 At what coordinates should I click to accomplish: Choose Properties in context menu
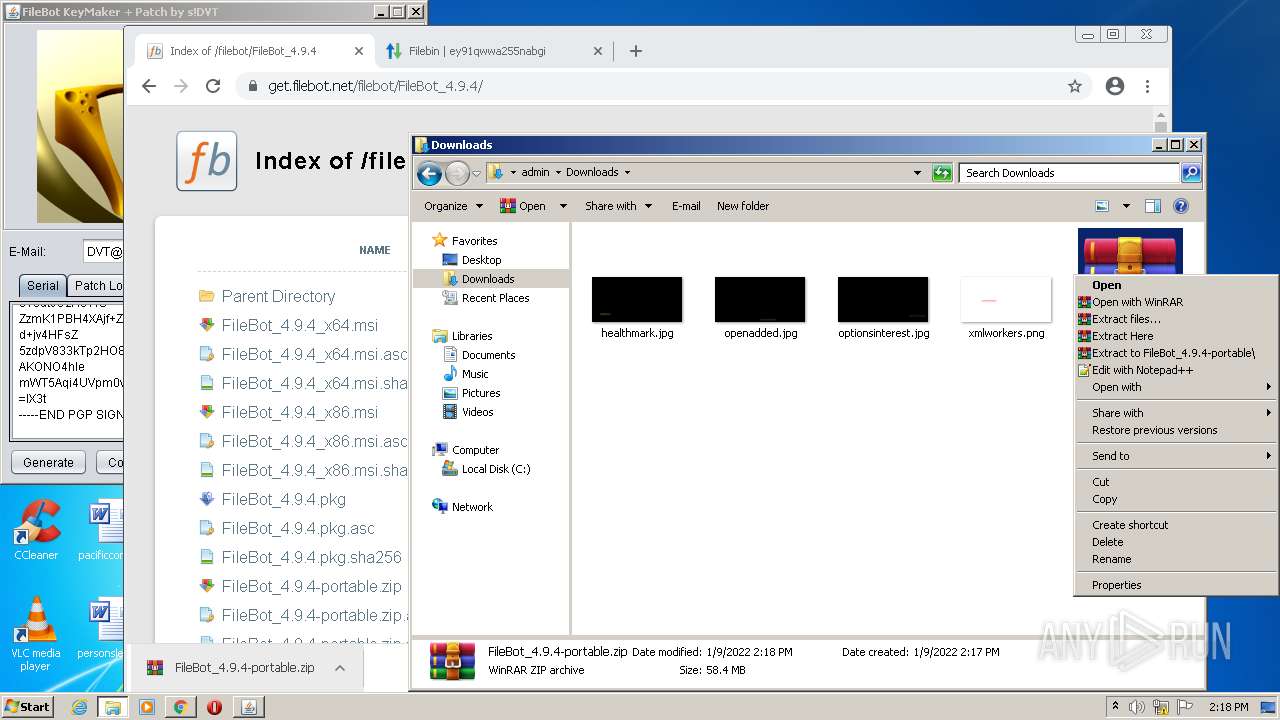[x=1176, y=585]
